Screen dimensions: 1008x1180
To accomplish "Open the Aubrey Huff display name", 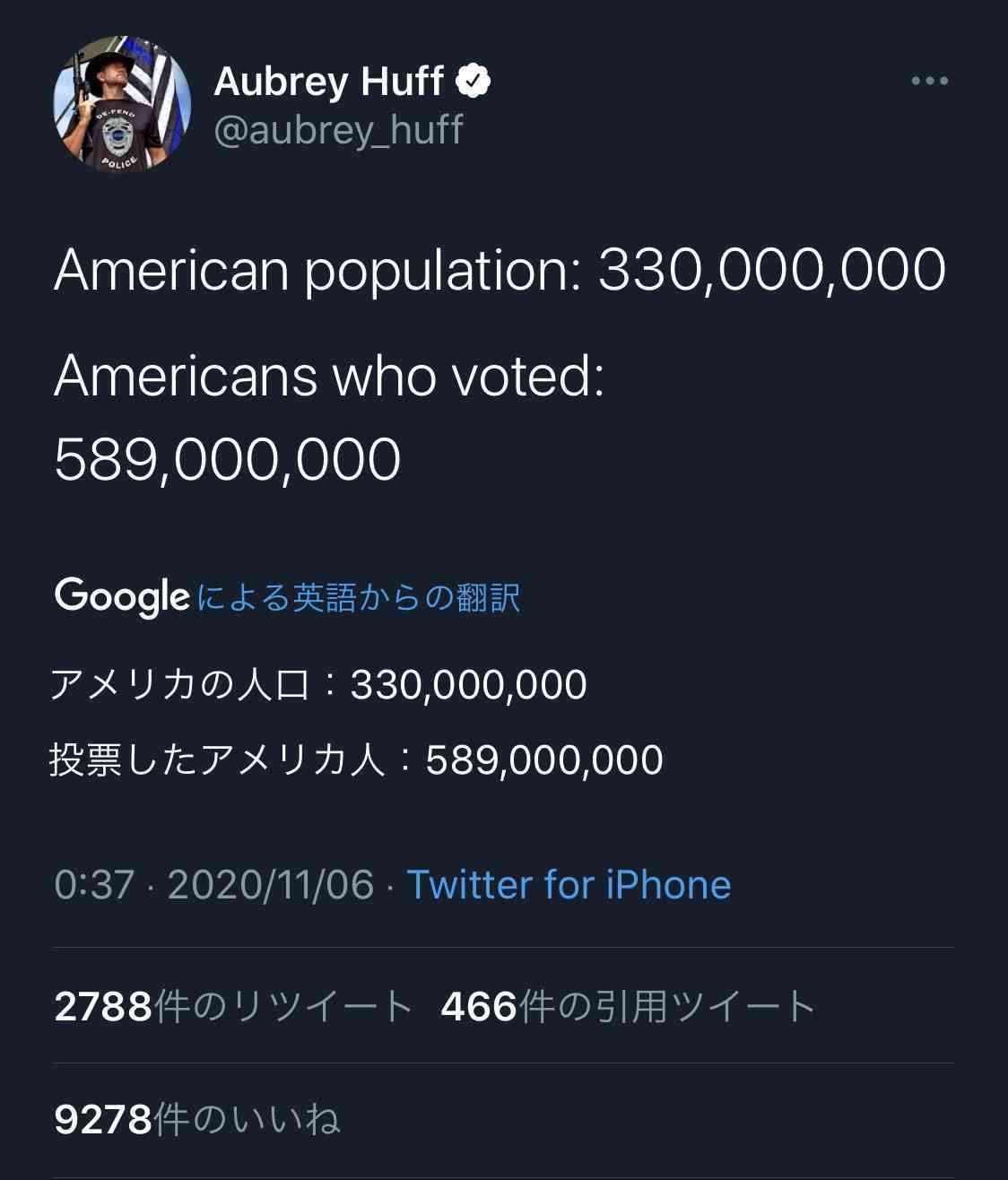I will 328,82.
